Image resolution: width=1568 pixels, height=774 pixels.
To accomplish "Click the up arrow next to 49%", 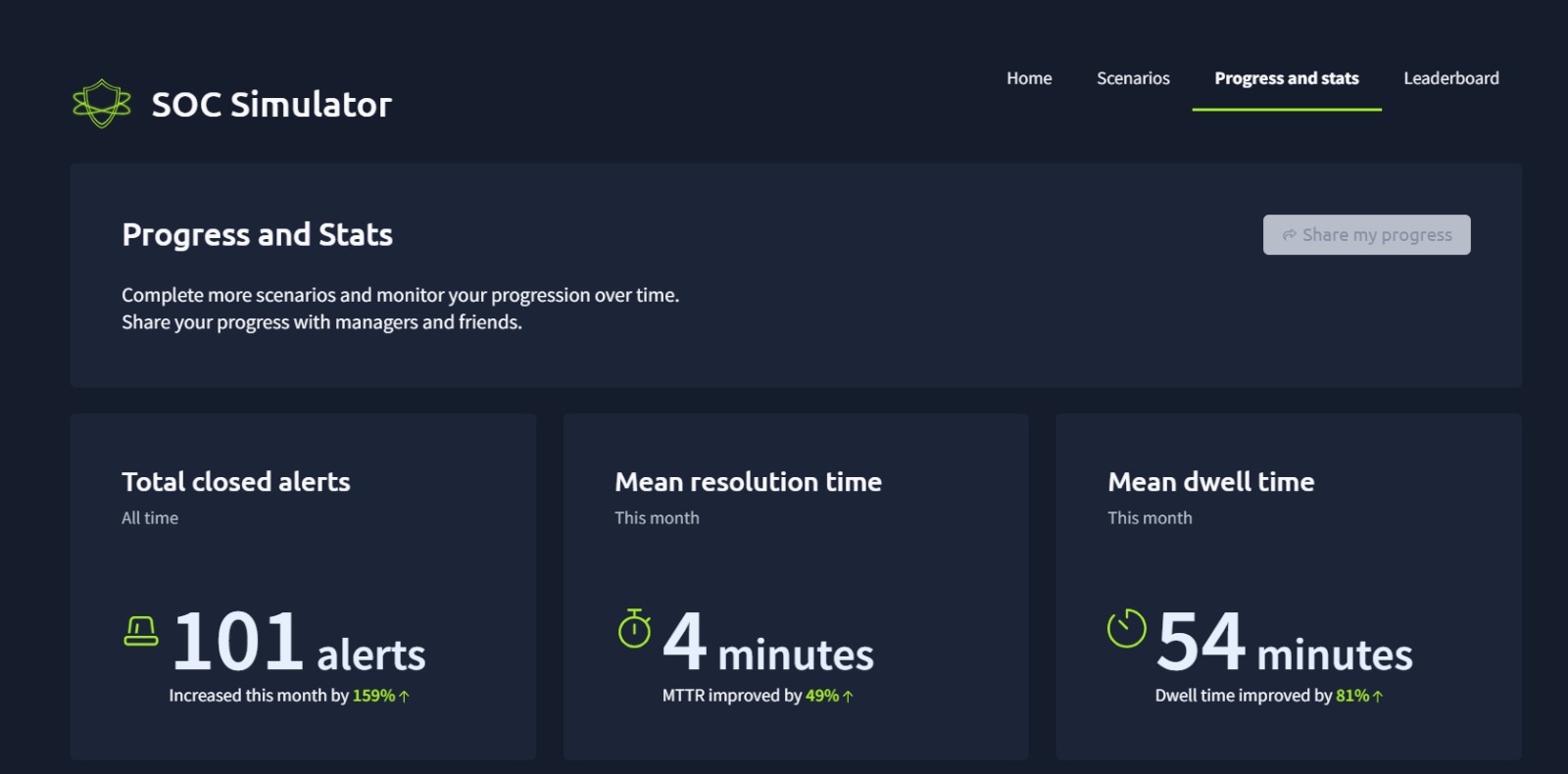I will coord(848,697).
